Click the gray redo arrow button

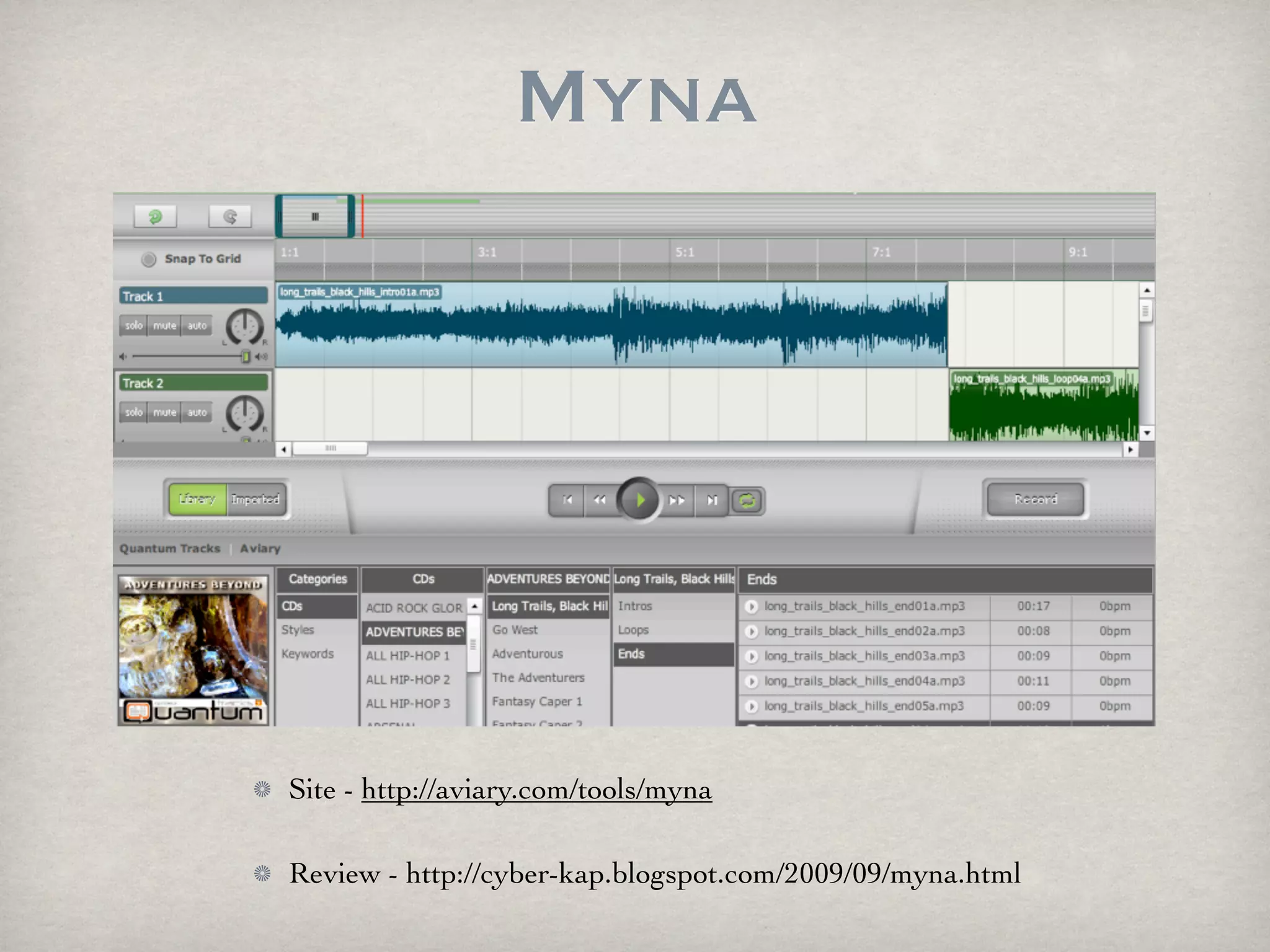[x=230, y=217]
